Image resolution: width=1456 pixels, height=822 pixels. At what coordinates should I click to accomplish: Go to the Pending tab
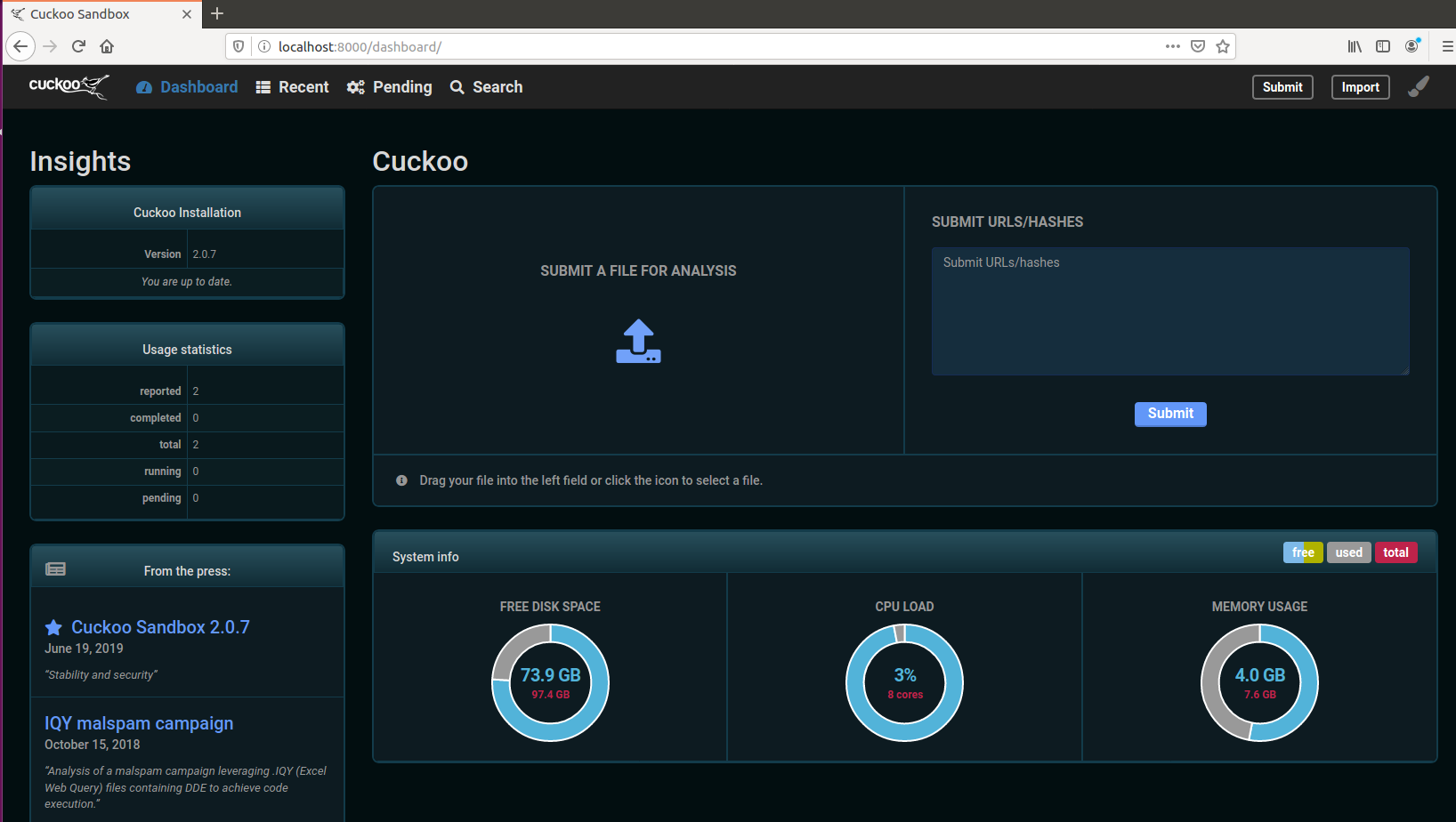click(389, 87)
